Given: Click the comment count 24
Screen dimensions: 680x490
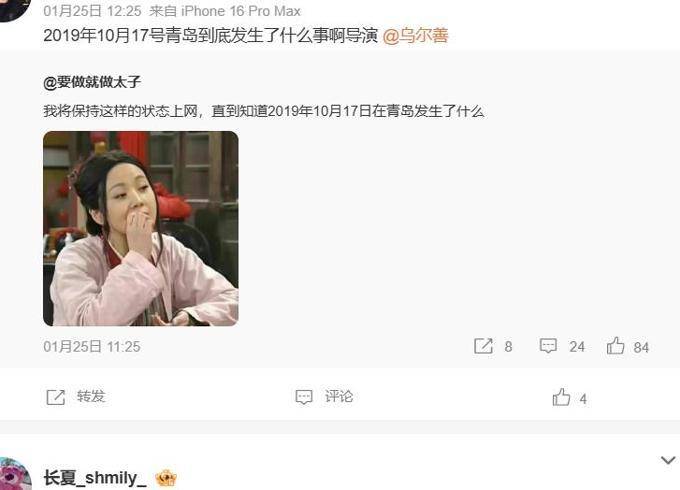Looking at the screenshot, I should point(577,346).
